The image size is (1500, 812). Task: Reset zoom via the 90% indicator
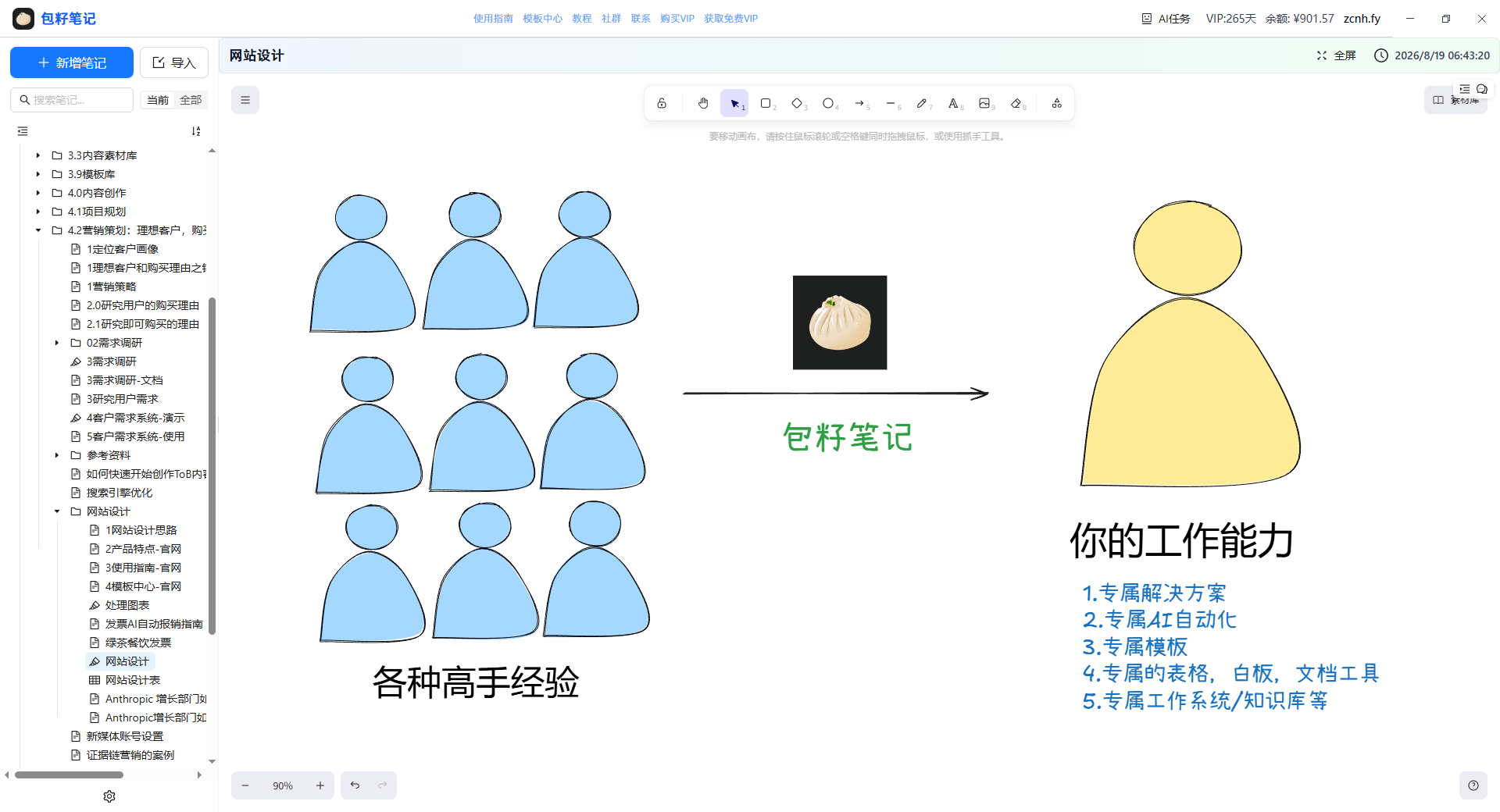[283, 785]
